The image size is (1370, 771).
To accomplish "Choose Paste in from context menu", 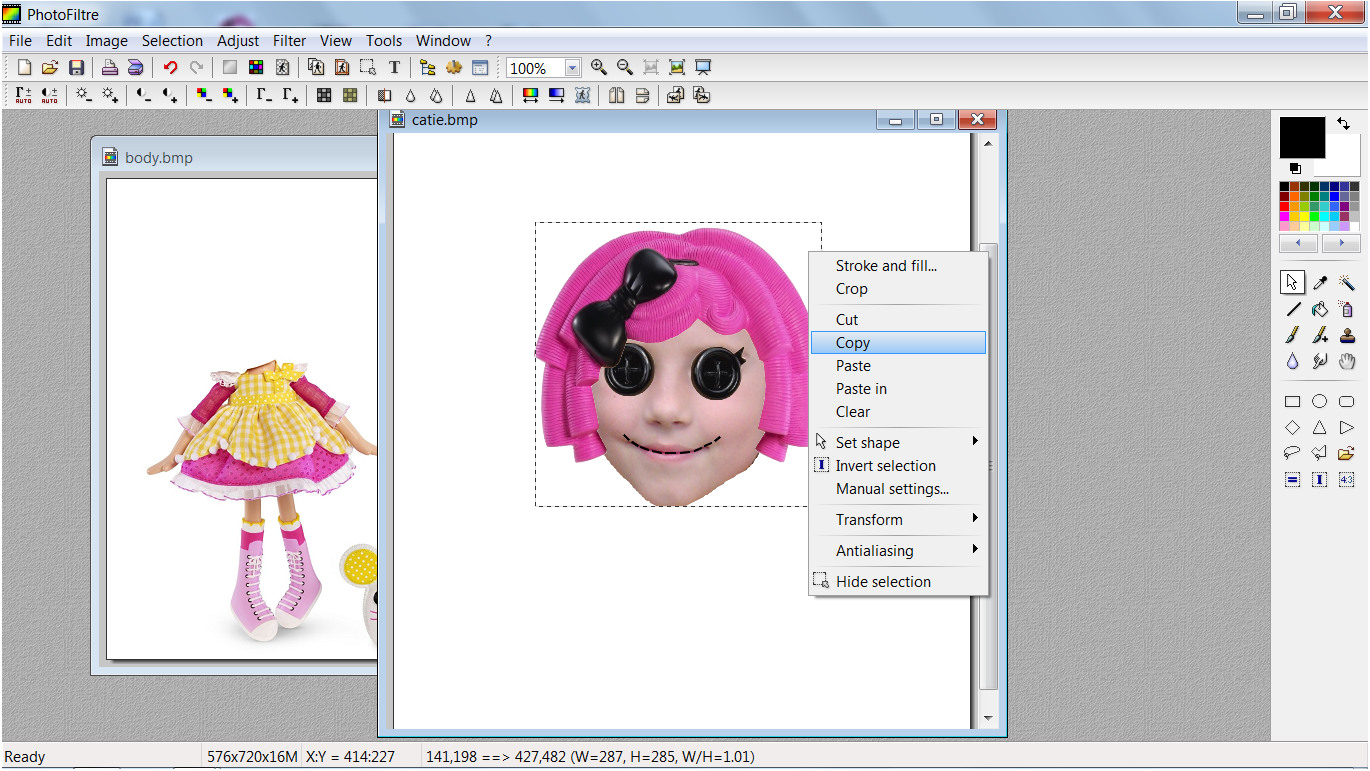I will point(898,389).
